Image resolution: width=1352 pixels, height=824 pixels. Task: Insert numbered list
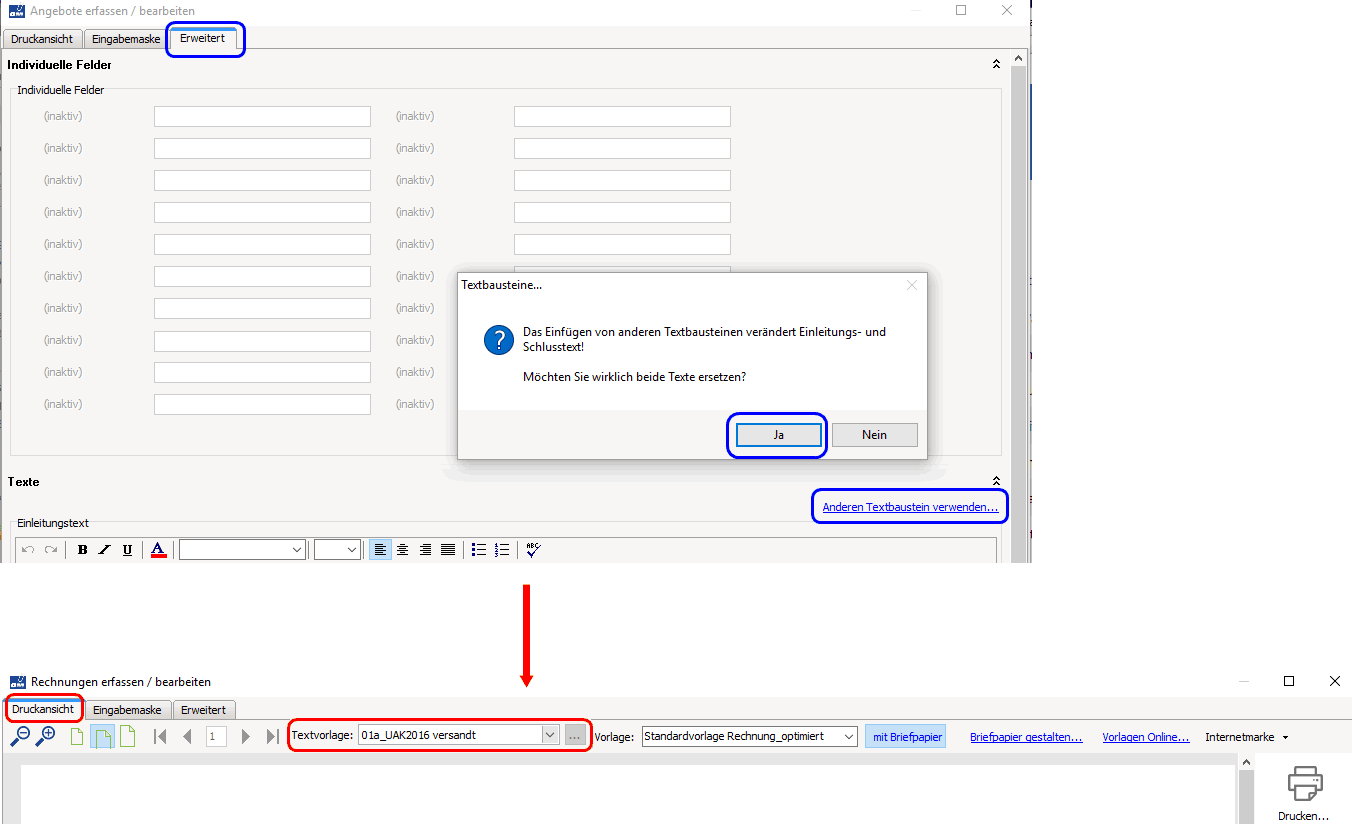[502, 550]
